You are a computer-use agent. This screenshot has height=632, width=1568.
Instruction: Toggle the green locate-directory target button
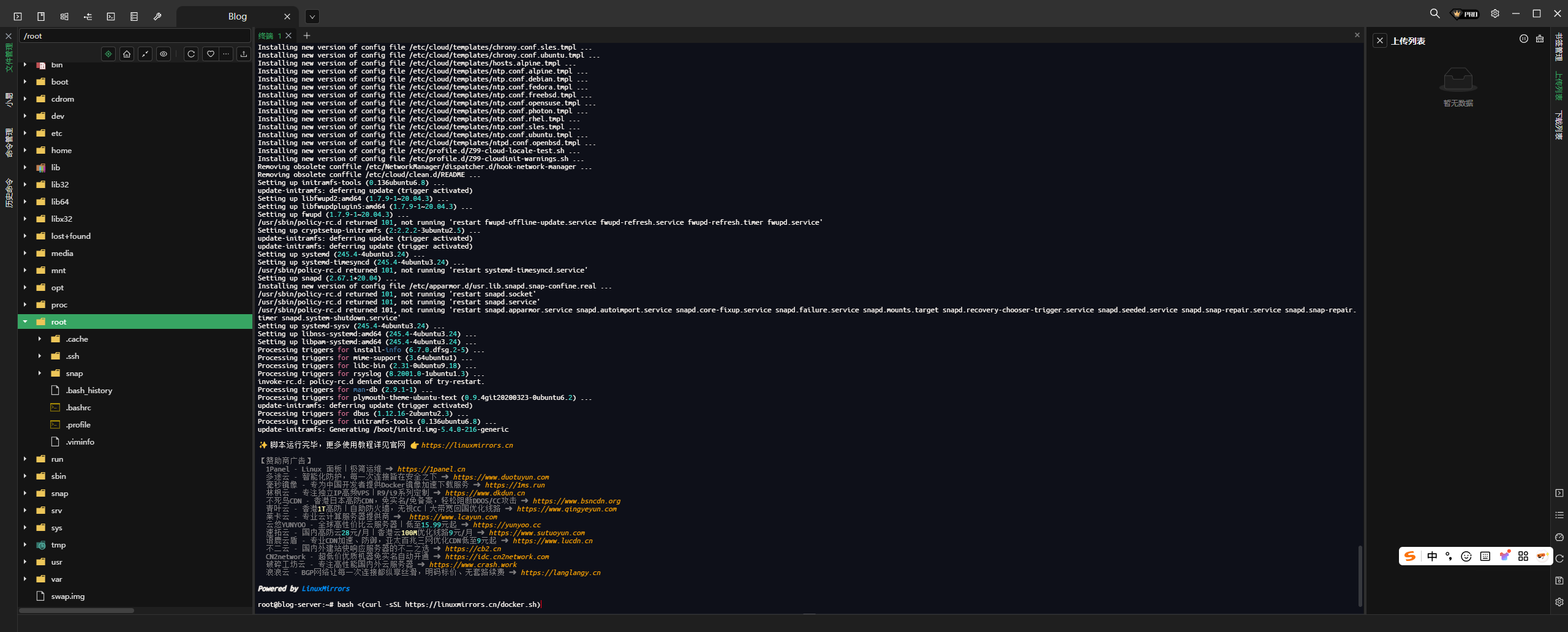pos(108,54)
